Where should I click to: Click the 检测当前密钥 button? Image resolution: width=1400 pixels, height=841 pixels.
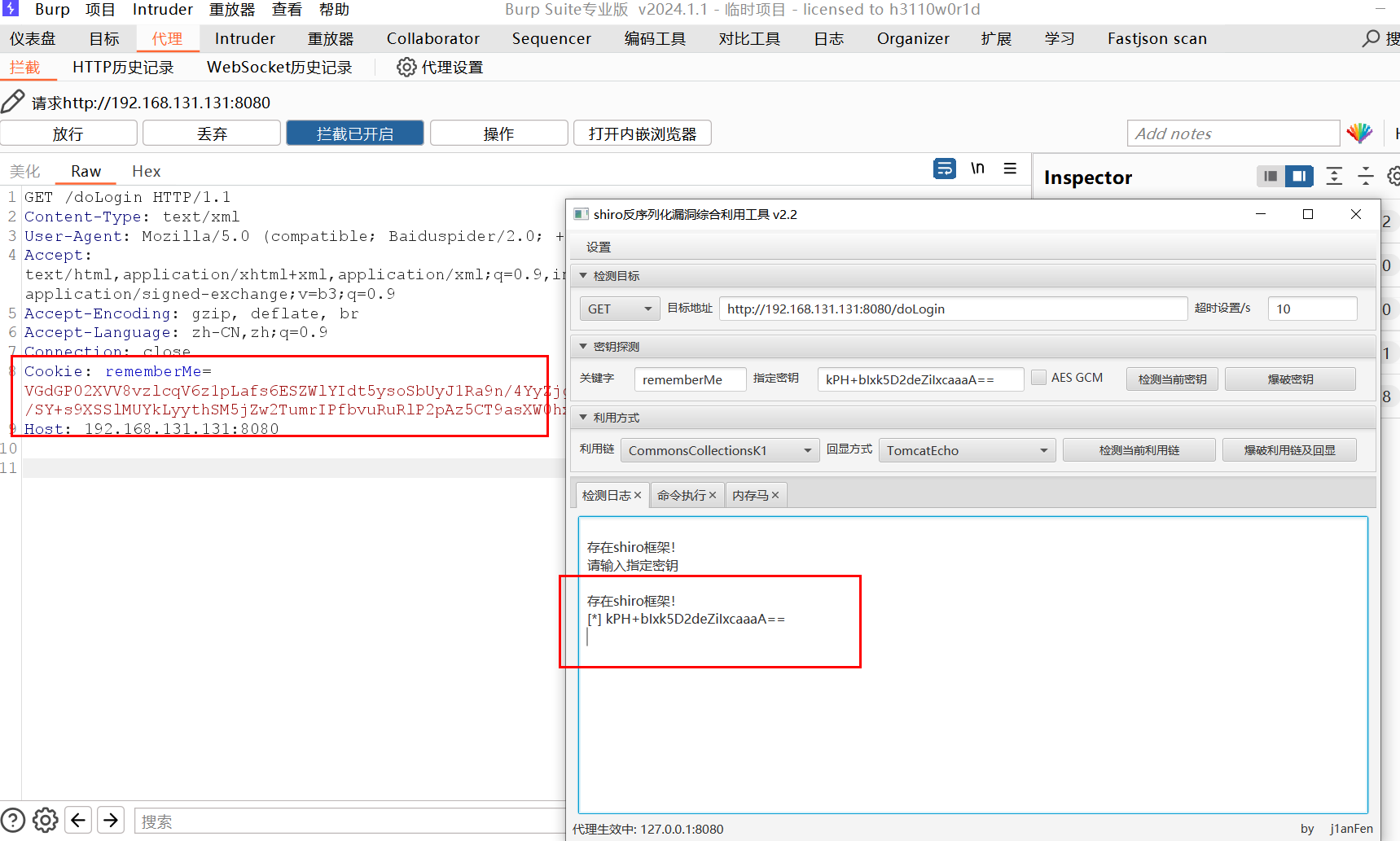click(1172, 379)
